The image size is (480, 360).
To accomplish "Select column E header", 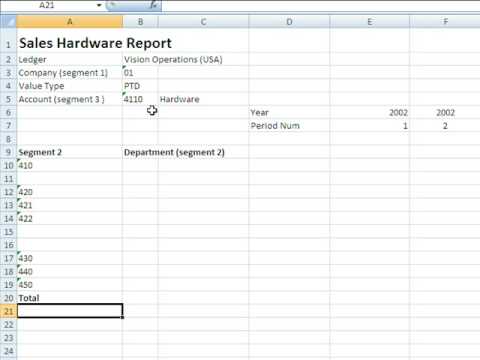I will 369,22.
